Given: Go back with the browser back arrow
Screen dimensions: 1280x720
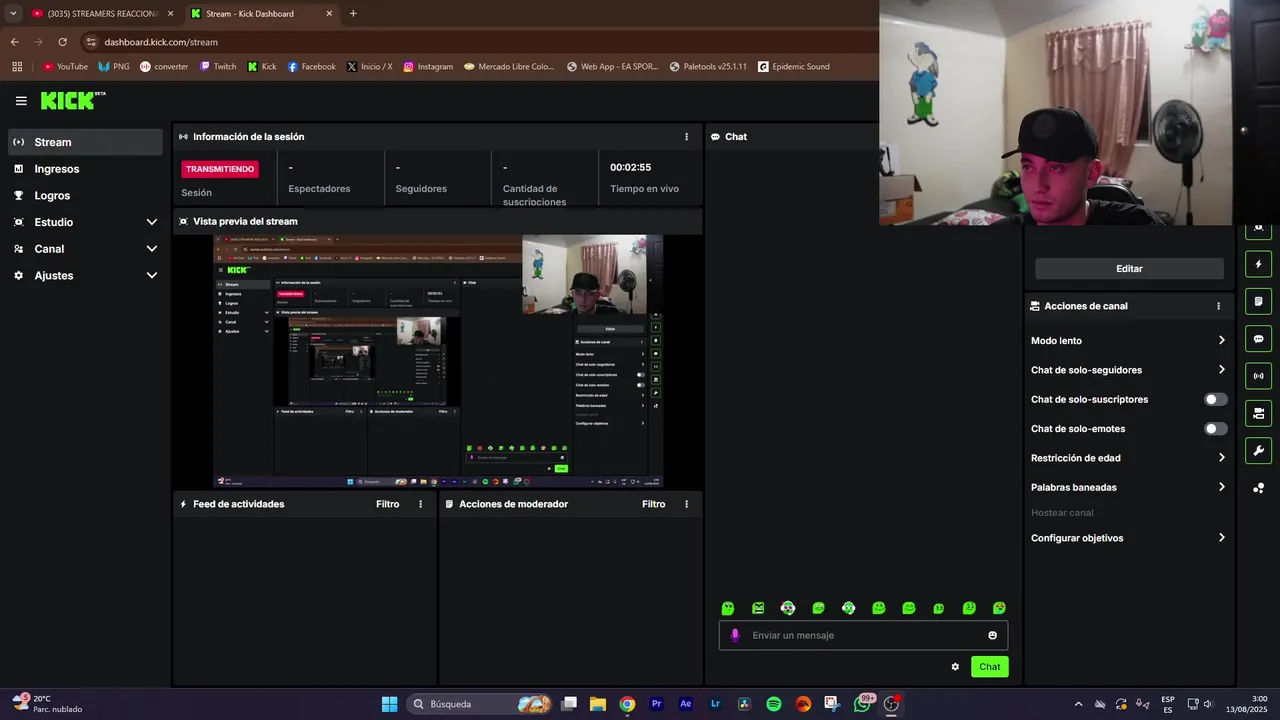Looking at the screenshot, I should 14,42.
